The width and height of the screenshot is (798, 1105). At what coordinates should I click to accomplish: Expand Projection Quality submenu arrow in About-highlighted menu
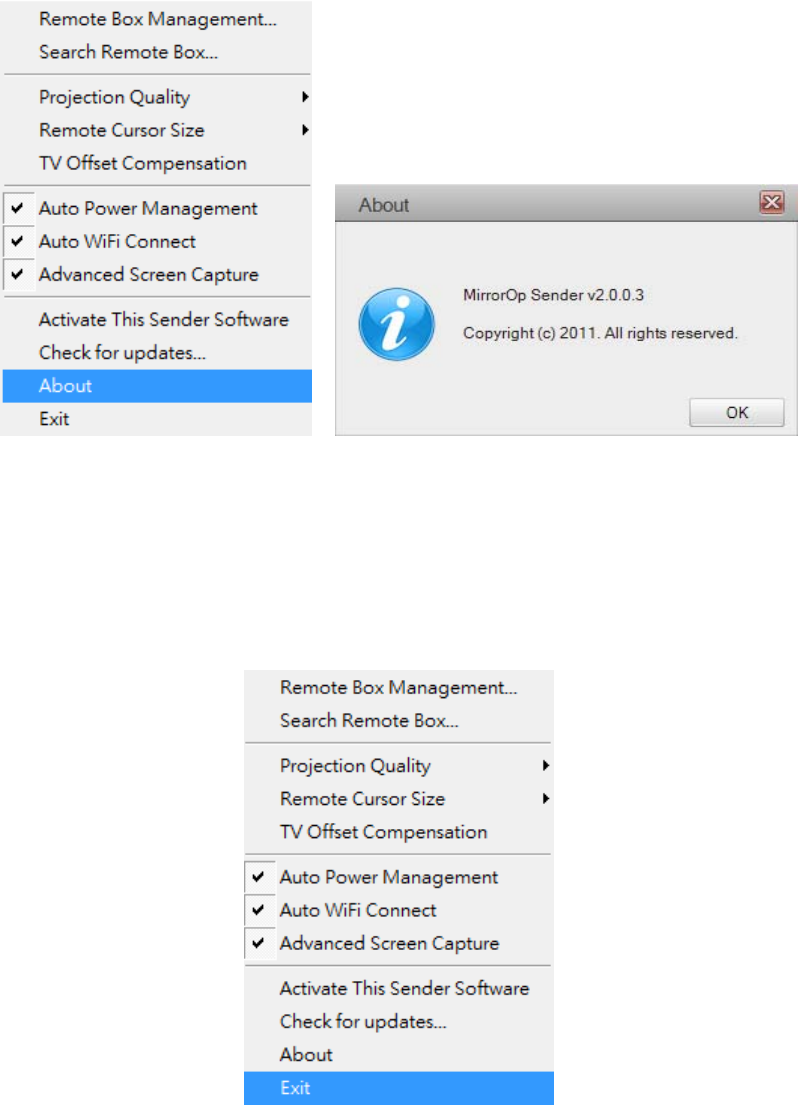coord(304,98)
